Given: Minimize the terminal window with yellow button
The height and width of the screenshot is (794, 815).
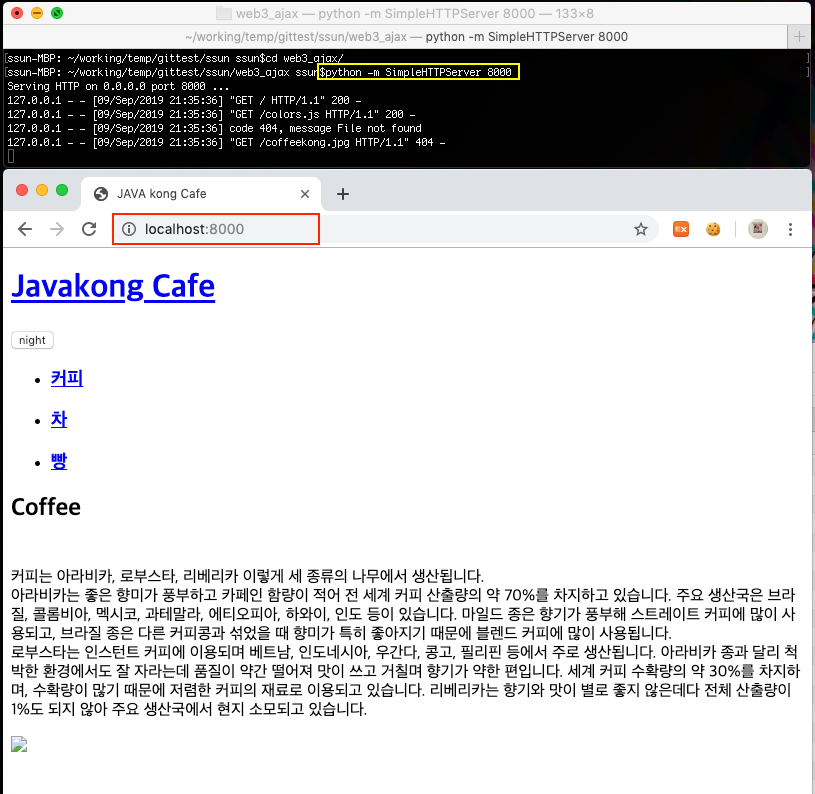Looking at the screenshot, I should (37, 13).
